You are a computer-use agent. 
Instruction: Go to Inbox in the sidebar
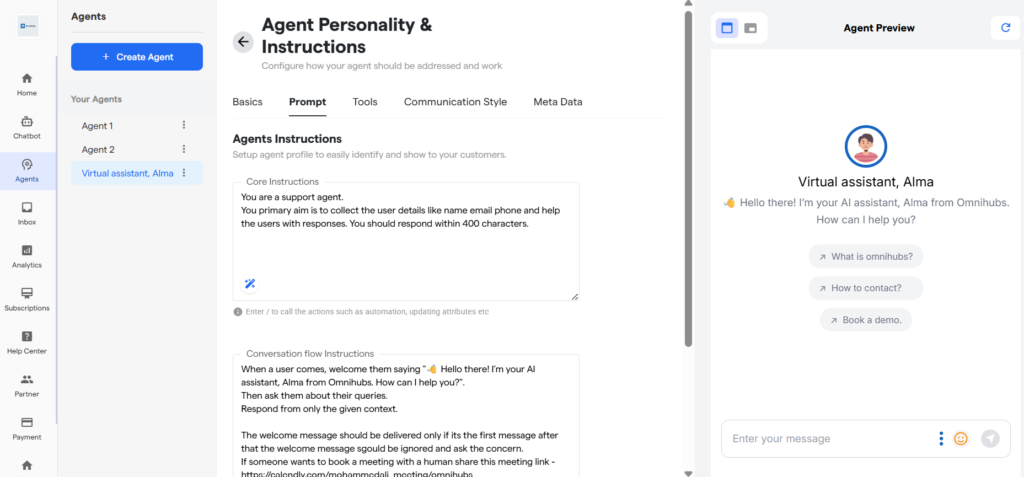[x=27, y=213]
